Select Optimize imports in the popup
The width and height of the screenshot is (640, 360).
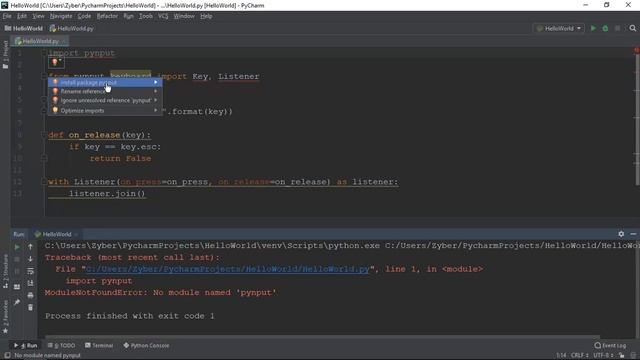pyautogui.click(x=105, y=110)
